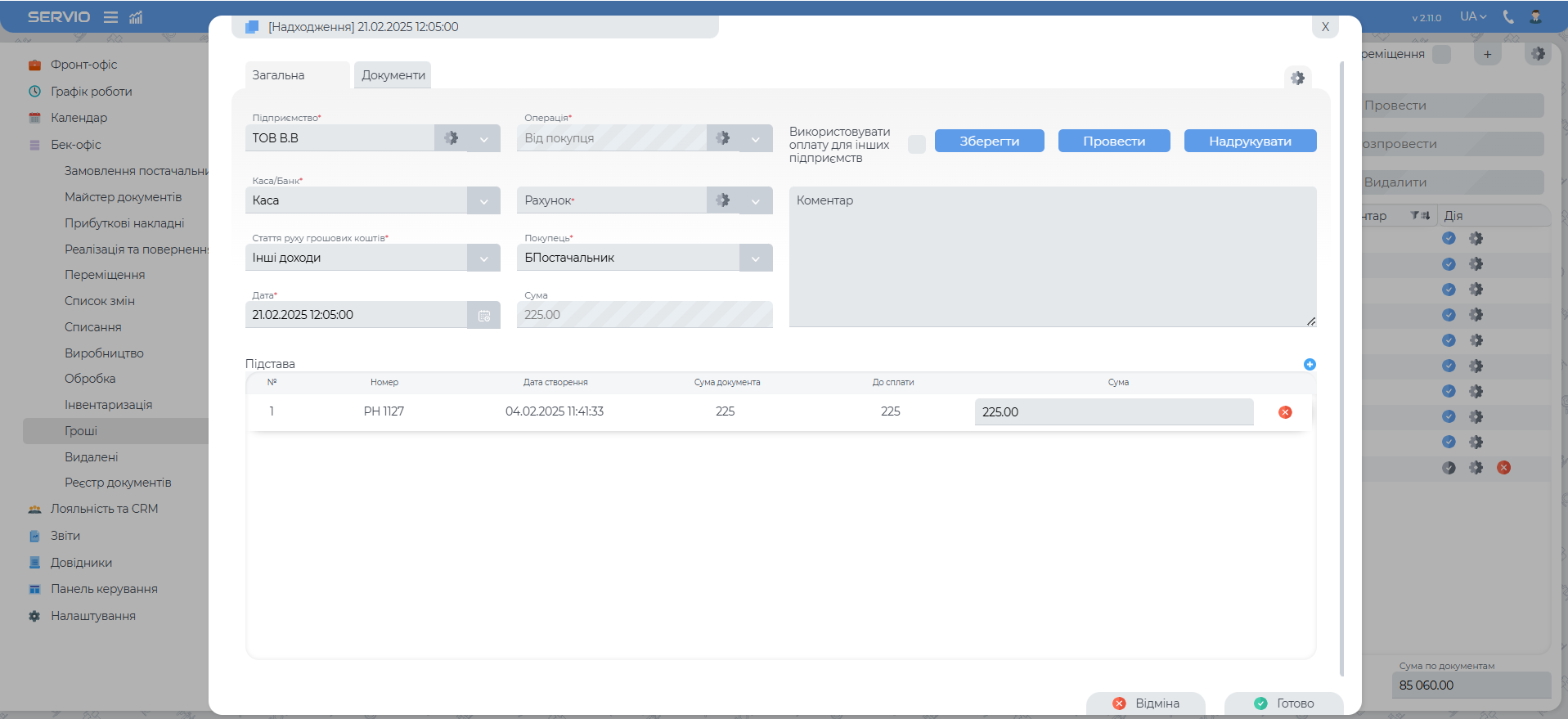This screenshot has width=1568, height=719.
Task: Click the gear icon in Рахунок field
Action: coord(722,200)
